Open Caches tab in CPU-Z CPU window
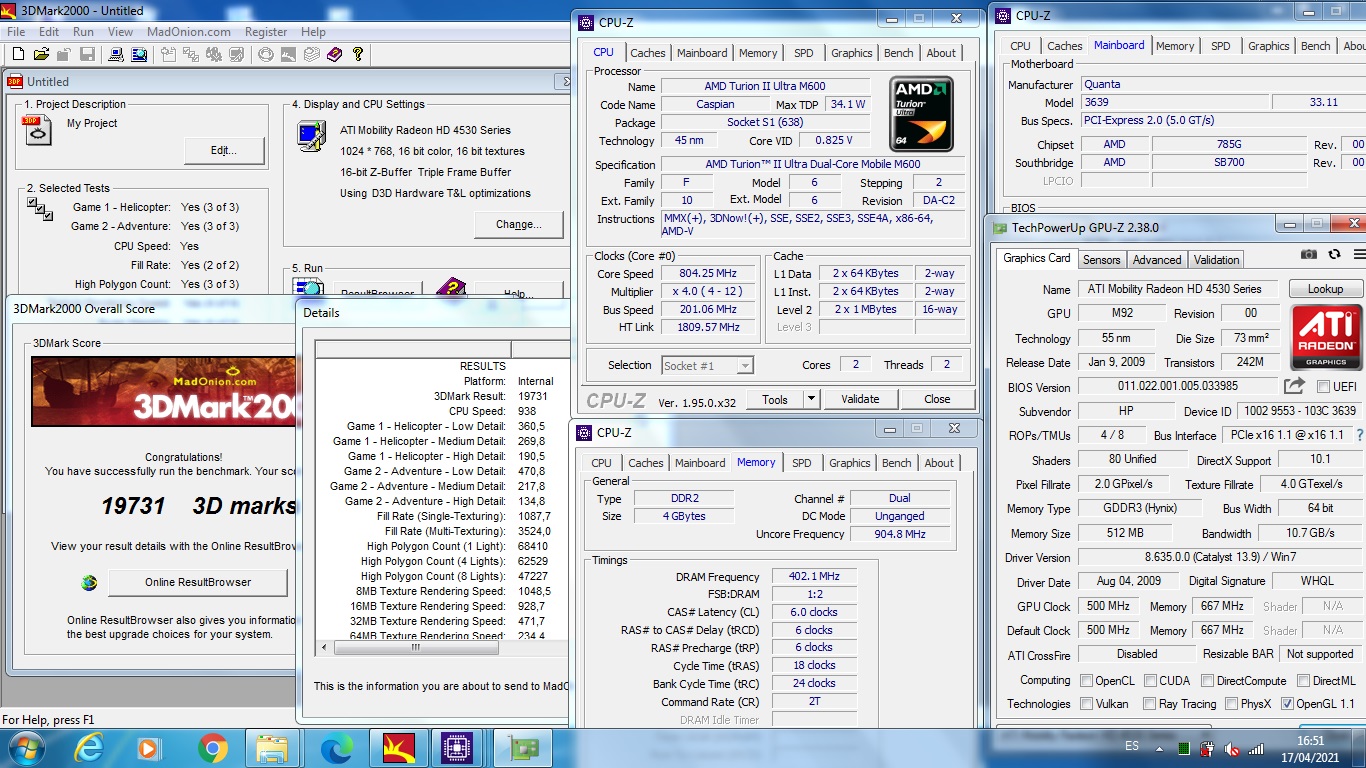 click(648, 53)
